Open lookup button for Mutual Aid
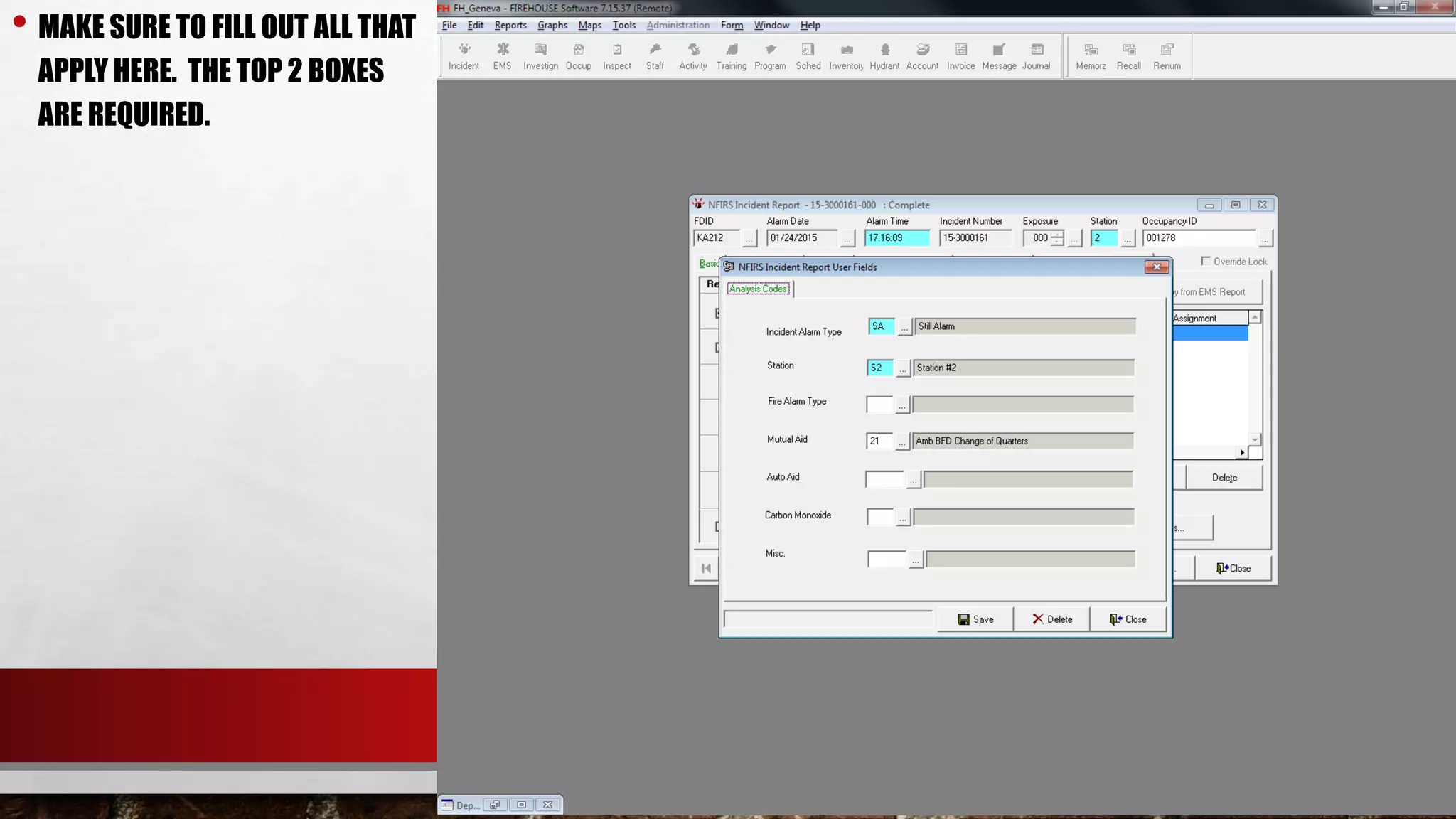Screen dimensions: 1456x819 [x=901, y=441]
